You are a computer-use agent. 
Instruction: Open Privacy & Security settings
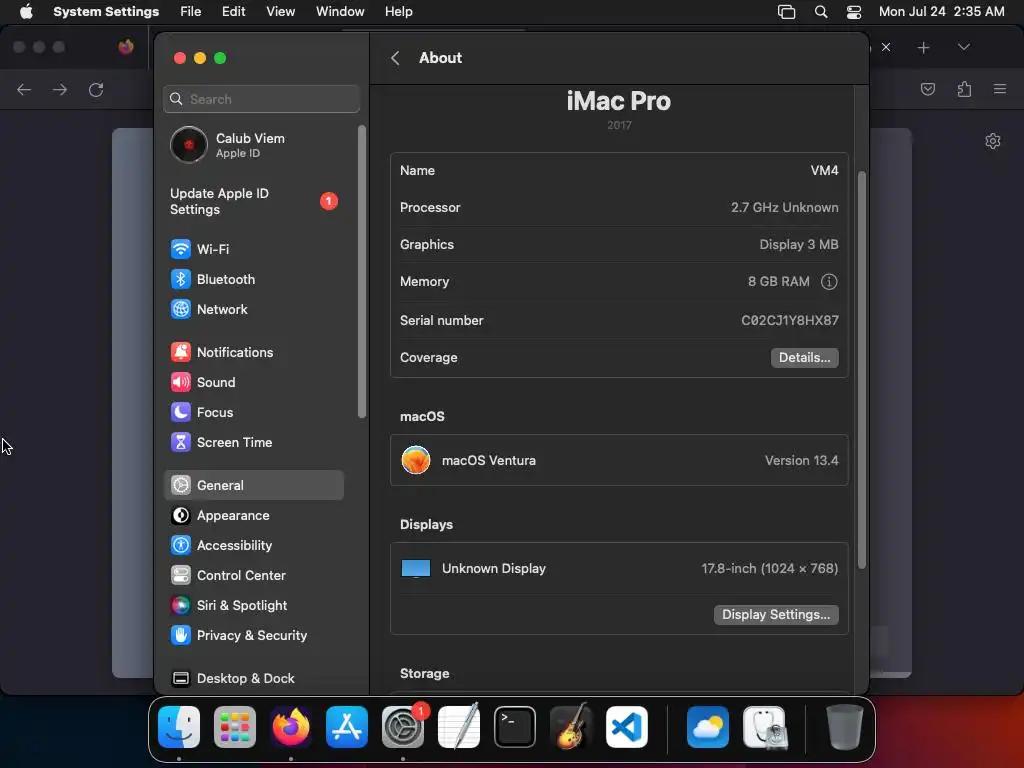click(x=253, y=635)
